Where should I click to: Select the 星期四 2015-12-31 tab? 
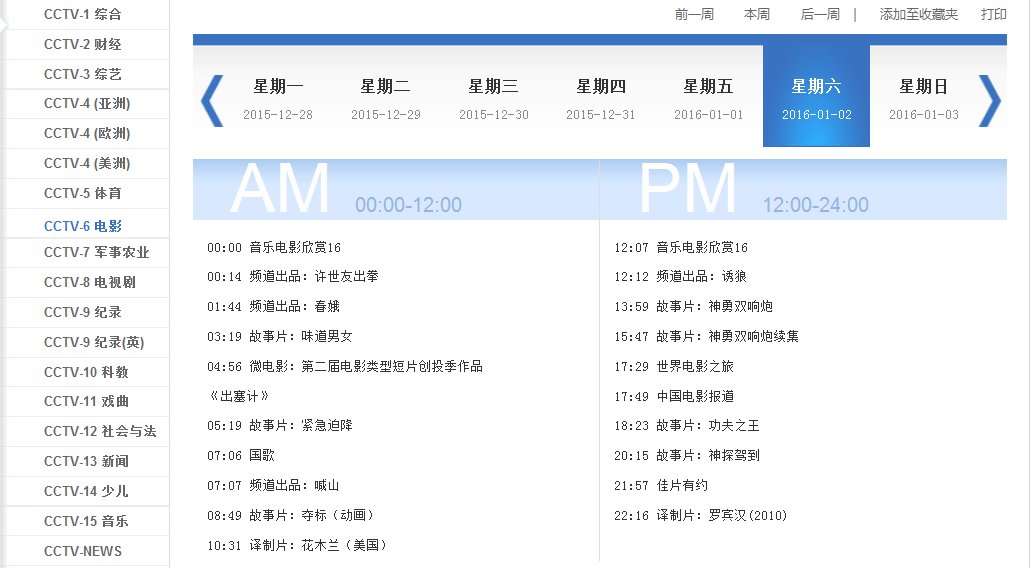(x=600, y=99)
